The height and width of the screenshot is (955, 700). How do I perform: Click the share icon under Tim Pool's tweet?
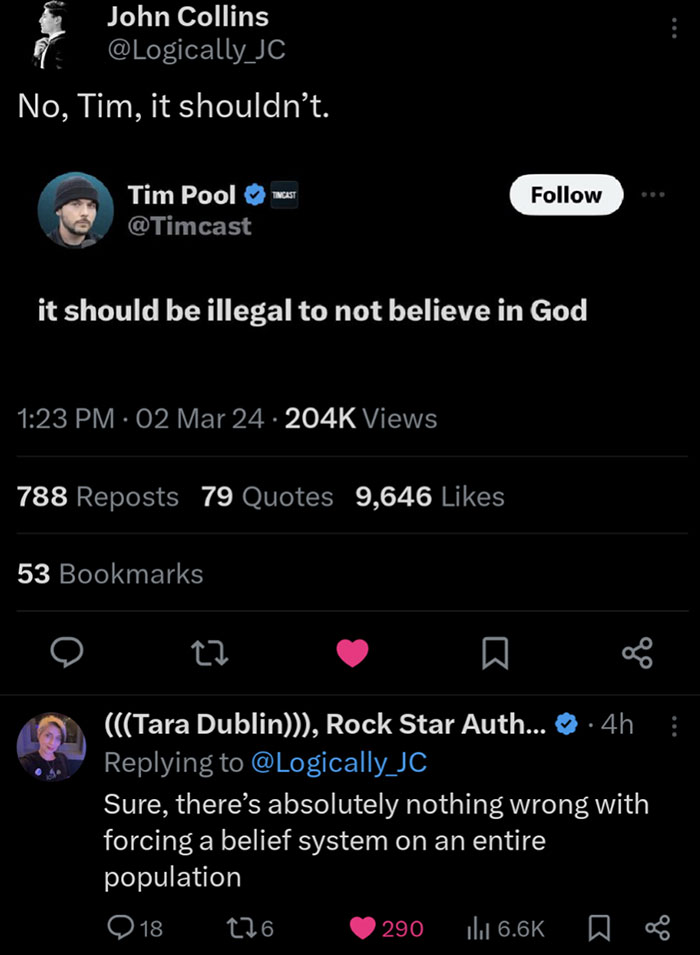[637, 653]
